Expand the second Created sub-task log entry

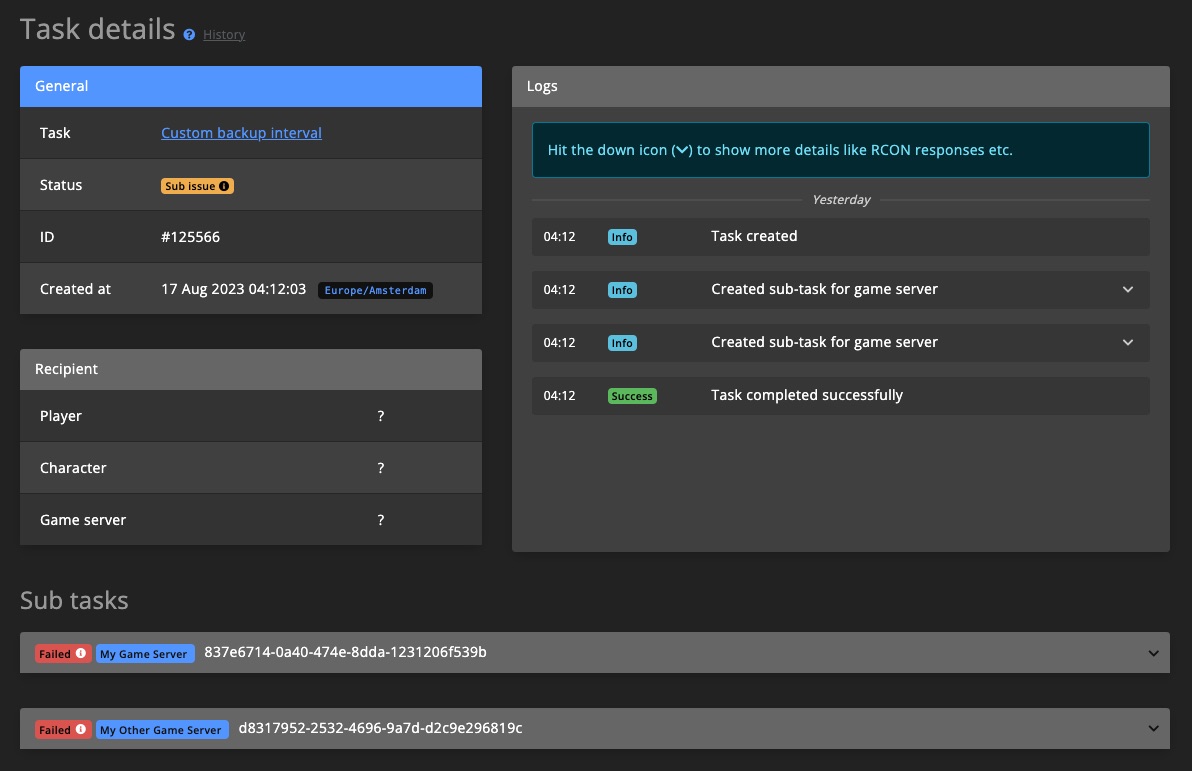point(1128,342)
